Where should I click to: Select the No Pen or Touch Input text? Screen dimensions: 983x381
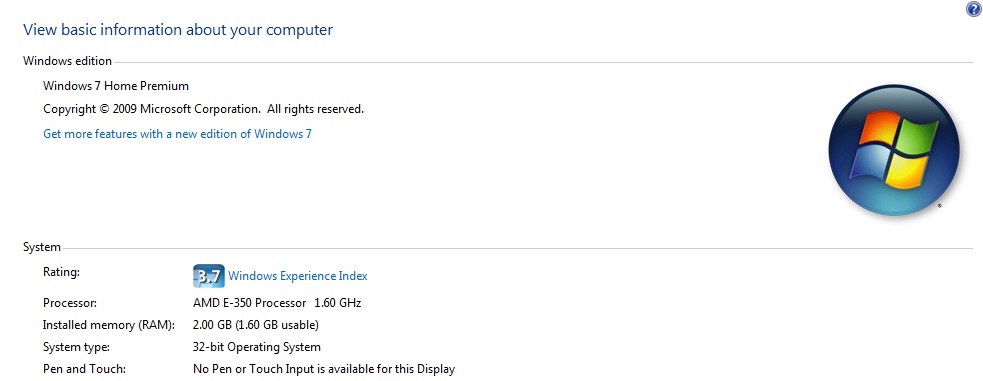[x=324, y=369]
